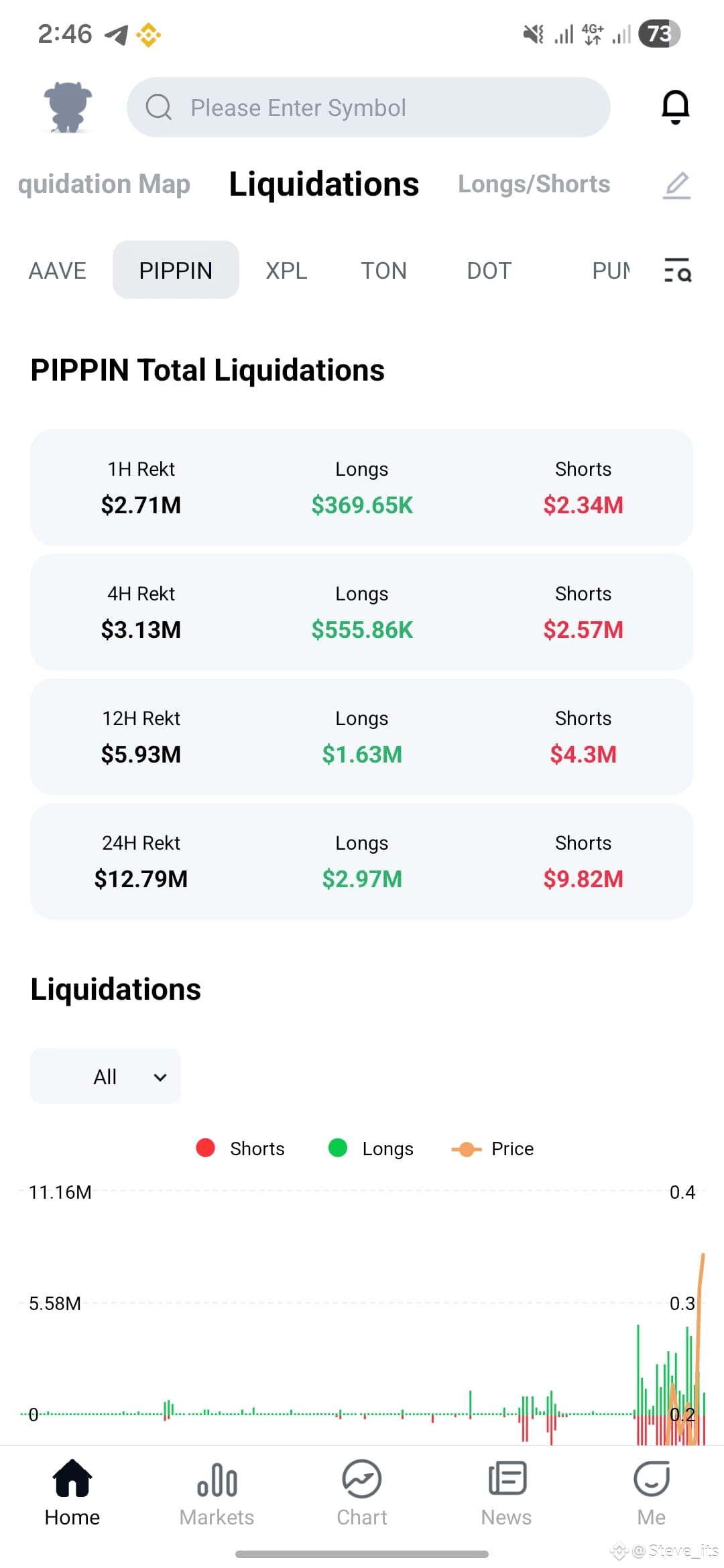Screen dimensions: 724x1568
Task: Switch to the Longs/Shorts tab
Action: coord(534,184)
